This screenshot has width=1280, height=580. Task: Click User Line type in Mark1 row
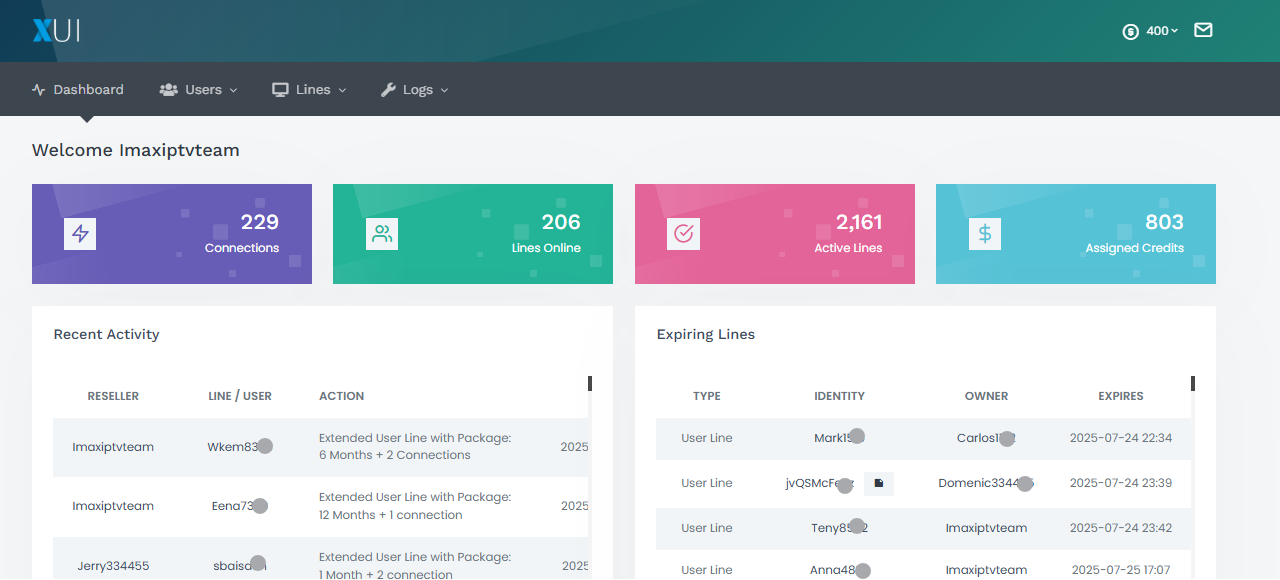[707, 438]
